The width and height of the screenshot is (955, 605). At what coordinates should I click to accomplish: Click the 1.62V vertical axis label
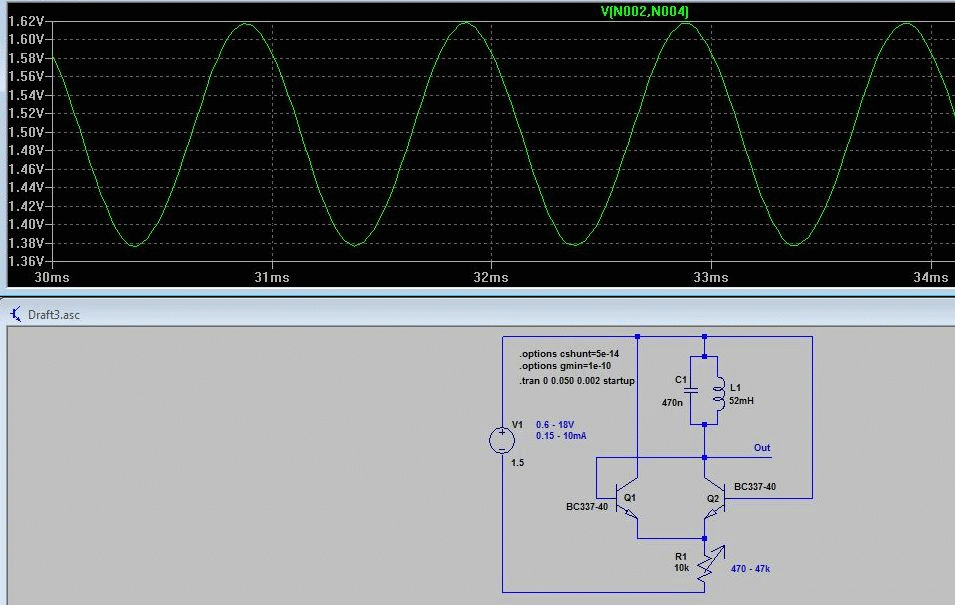coord(26,21)
